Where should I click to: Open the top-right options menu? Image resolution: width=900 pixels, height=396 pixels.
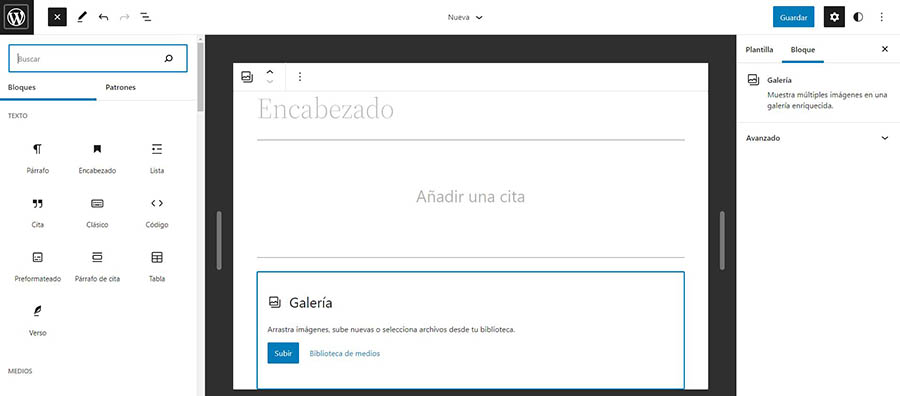click(882, 17)
